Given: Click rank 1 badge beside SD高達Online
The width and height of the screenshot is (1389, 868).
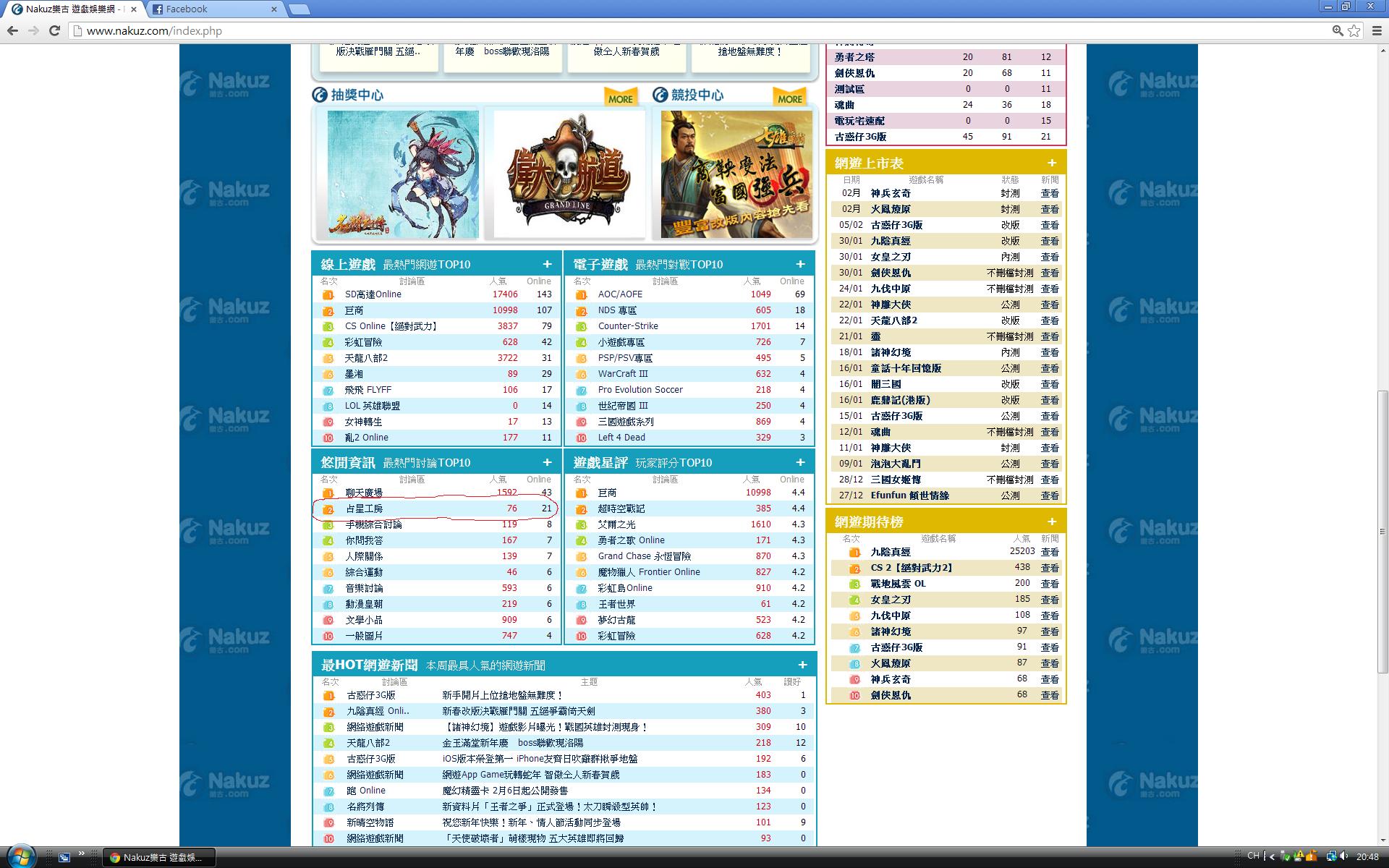Looking at the screenshot, I should tap(328, 294).
